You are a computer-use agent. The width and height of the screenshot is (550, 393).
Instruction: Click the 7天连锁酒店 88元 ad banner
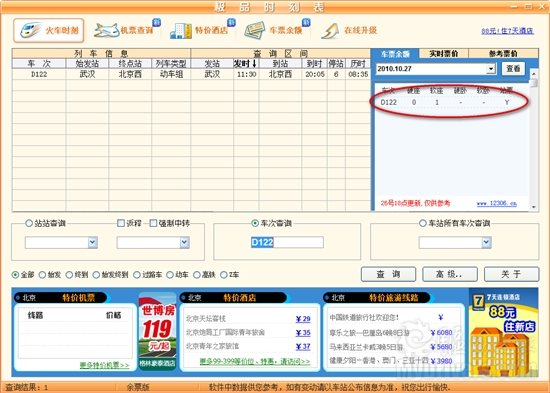(x=503, y=332)
